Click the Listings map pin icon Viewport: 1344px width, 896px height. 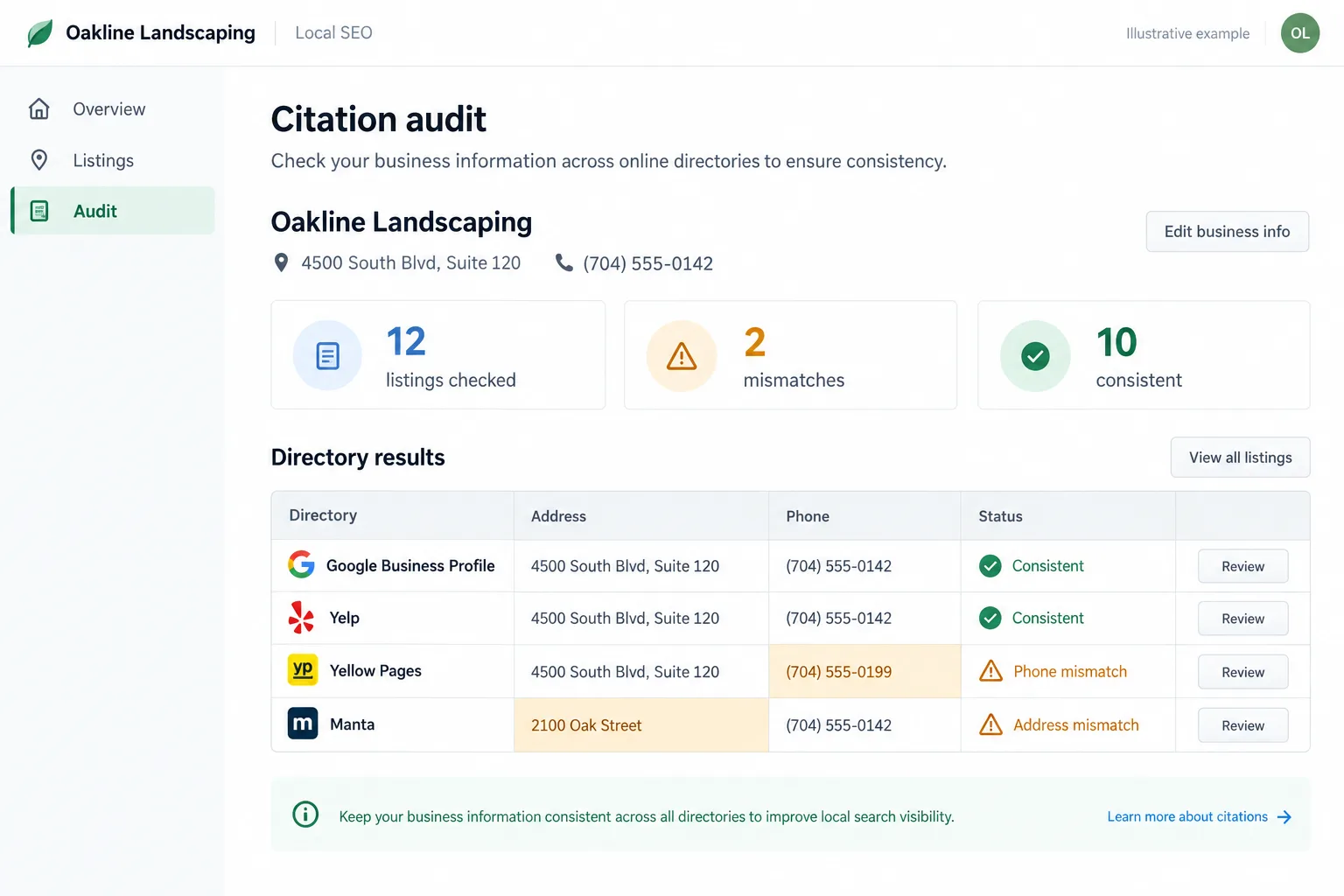pos(39,160)
